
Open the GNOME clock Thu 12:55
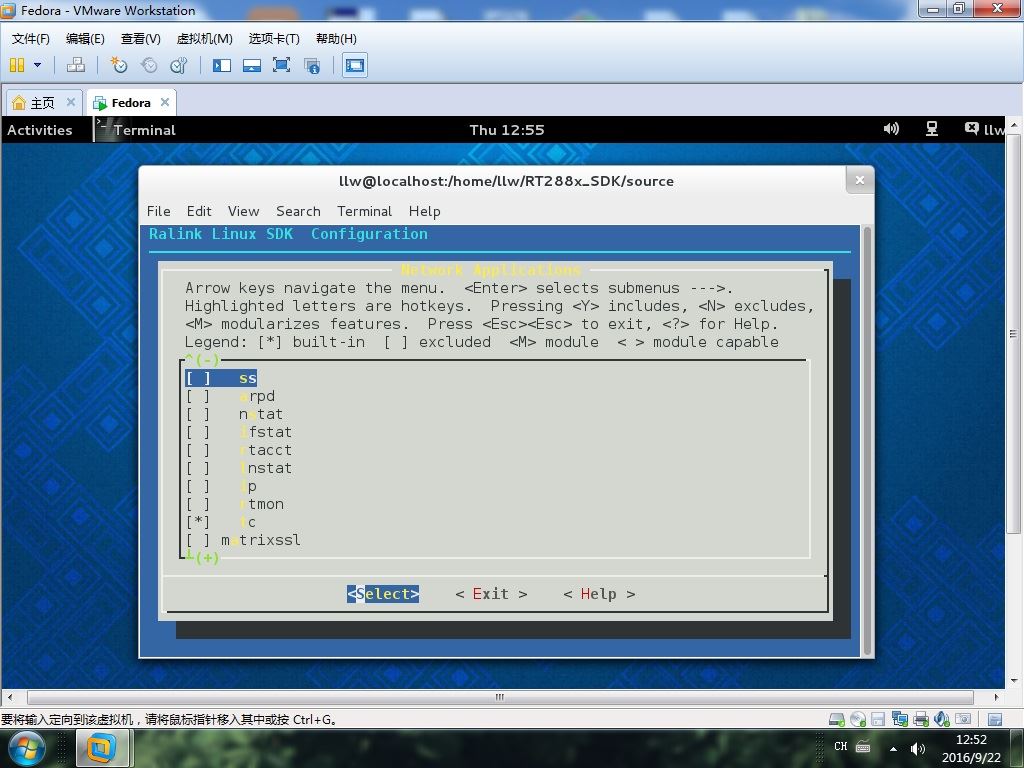tap(507, 130)
